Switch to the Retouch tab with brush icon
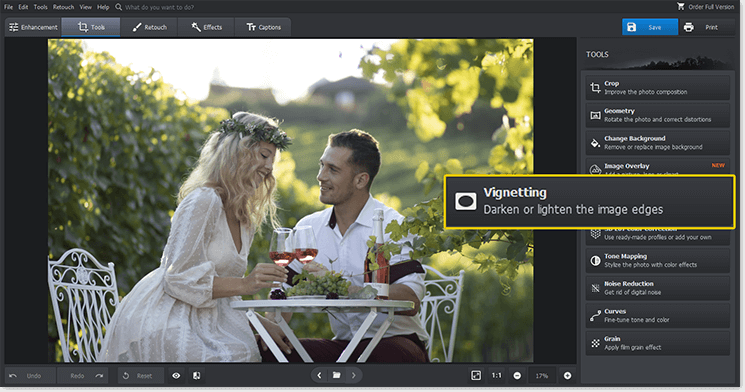 click(149, 27)
